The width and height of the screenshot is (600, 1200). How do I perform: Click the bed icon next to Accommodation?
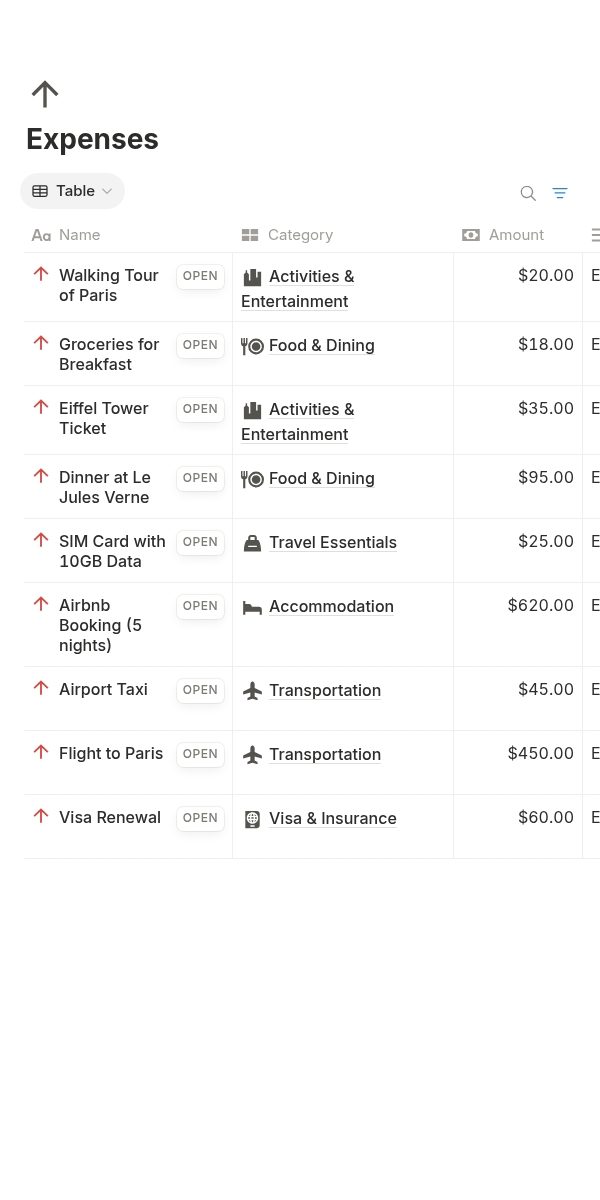(252, 607)
